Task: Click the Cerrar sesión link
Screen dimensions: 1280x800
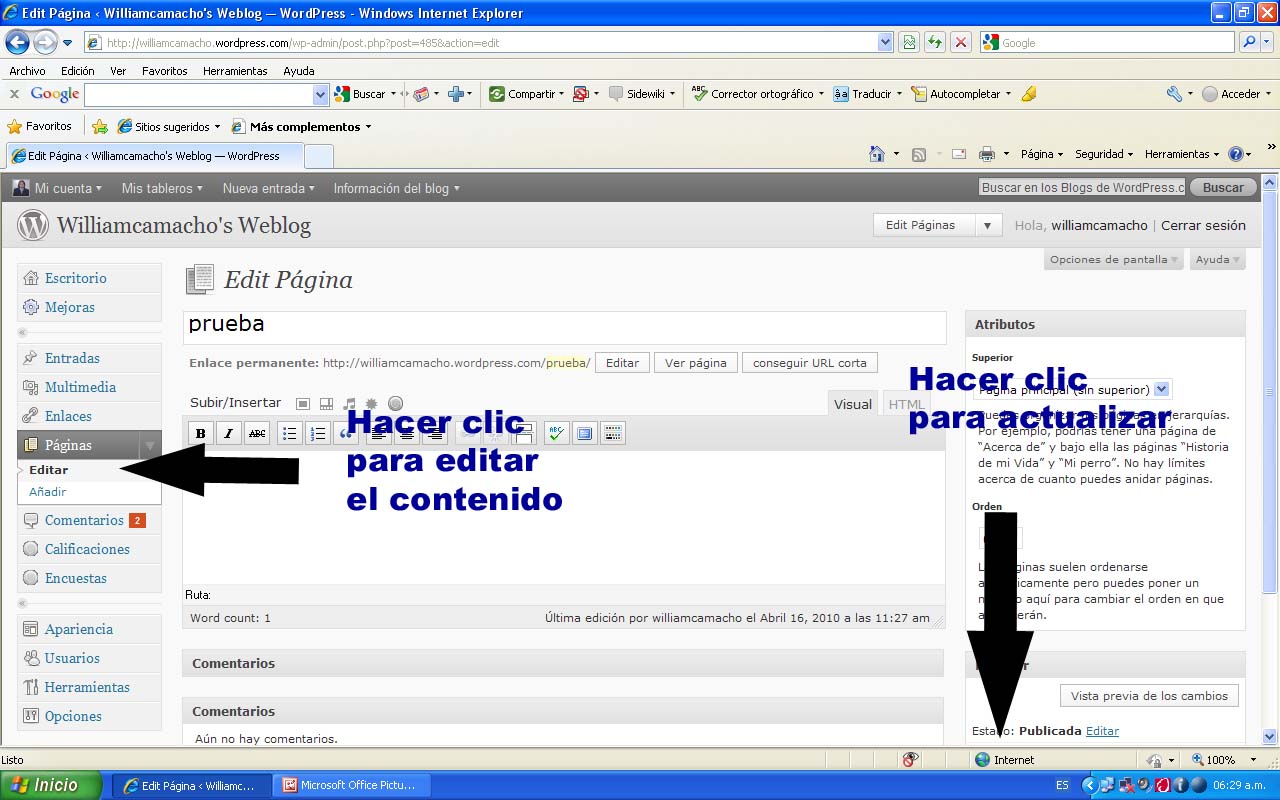Action: pos(1203,225)
